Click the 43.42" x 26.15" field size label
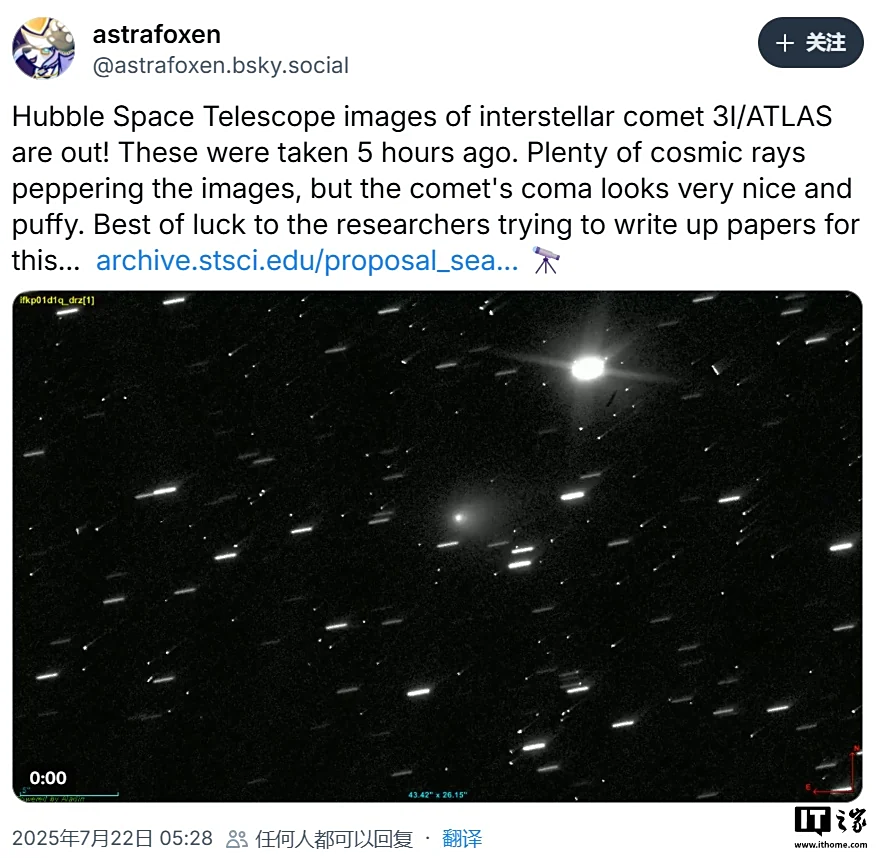Screen dimensions: 881x858 coord(437,795)
